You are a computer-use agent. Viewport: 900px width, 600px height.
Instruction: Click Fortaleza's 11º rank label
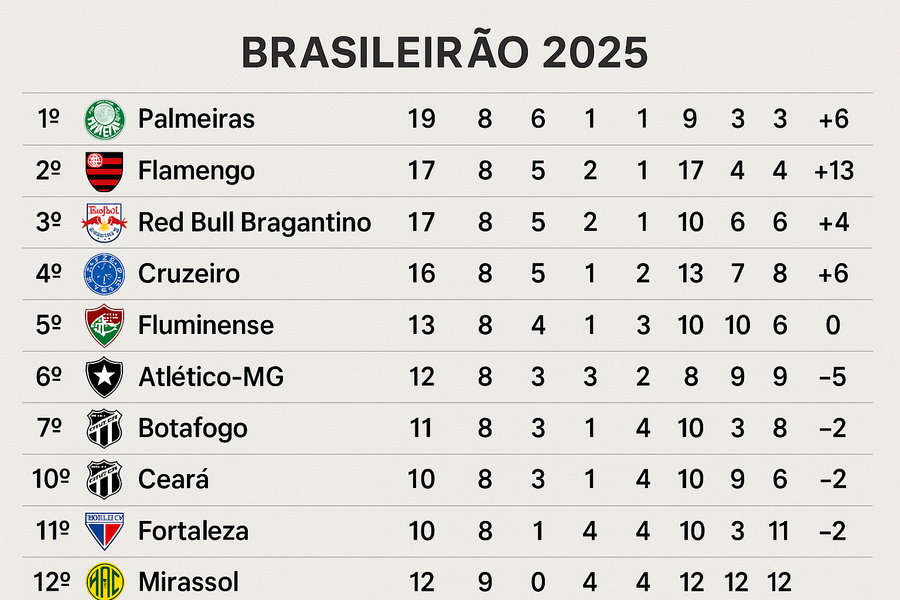tap(52, 531)
